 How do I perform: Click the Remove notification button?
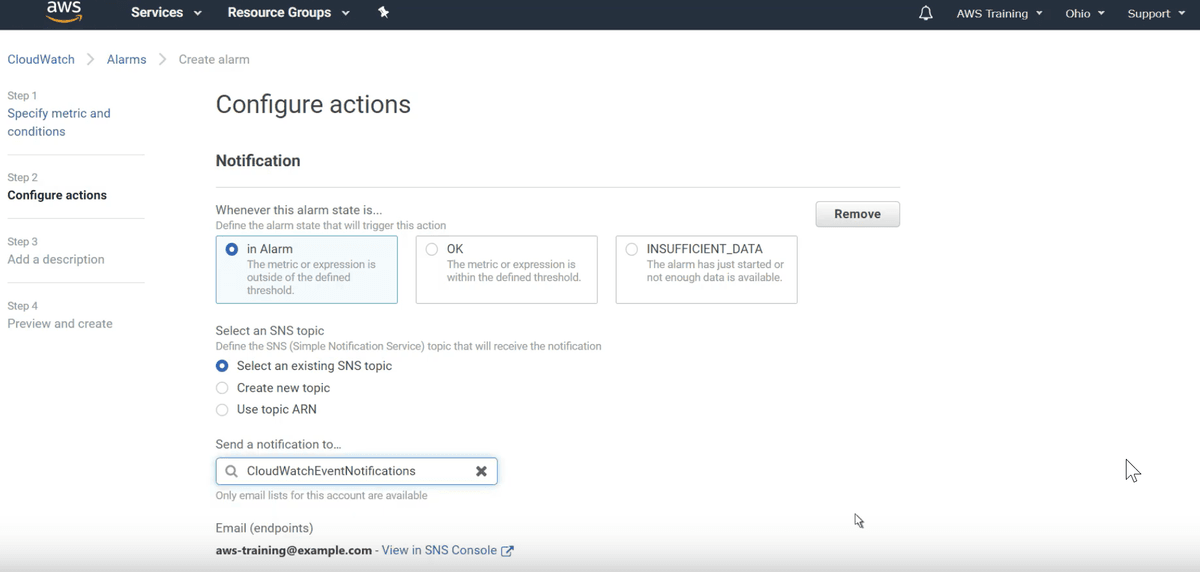(858, 214)
